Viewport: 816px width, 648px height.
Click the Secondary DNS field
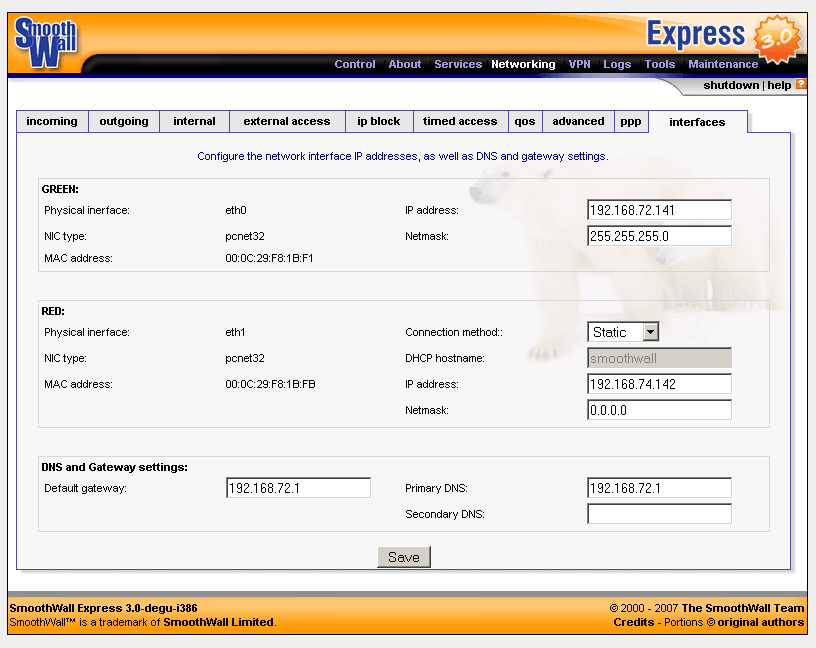tap(659, 514)
